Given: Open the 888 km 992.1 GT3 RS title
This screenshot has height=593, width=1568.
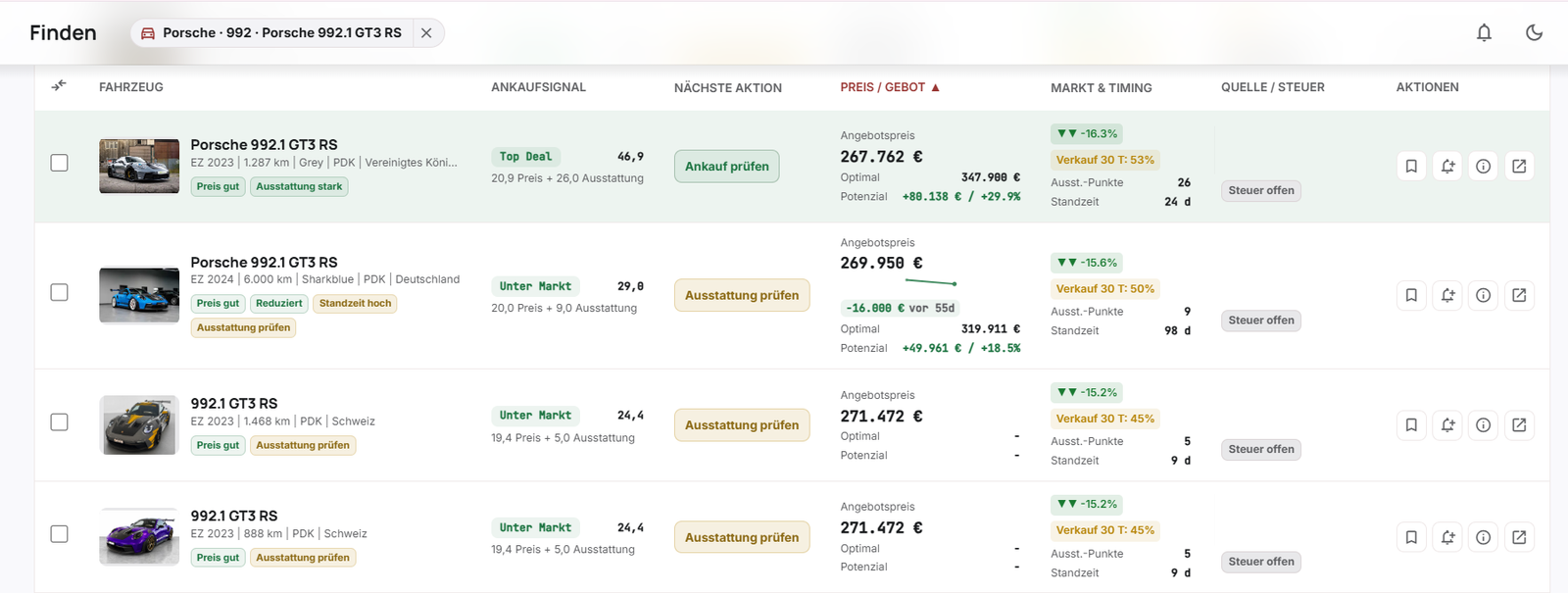Looking at the screenshot, I should pyautogui.click(x=234, y=516).
